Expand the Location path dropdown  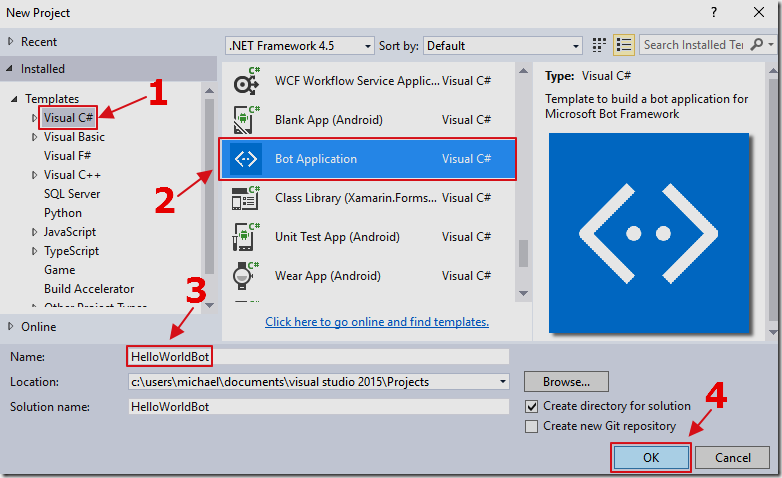coord(502,382)
